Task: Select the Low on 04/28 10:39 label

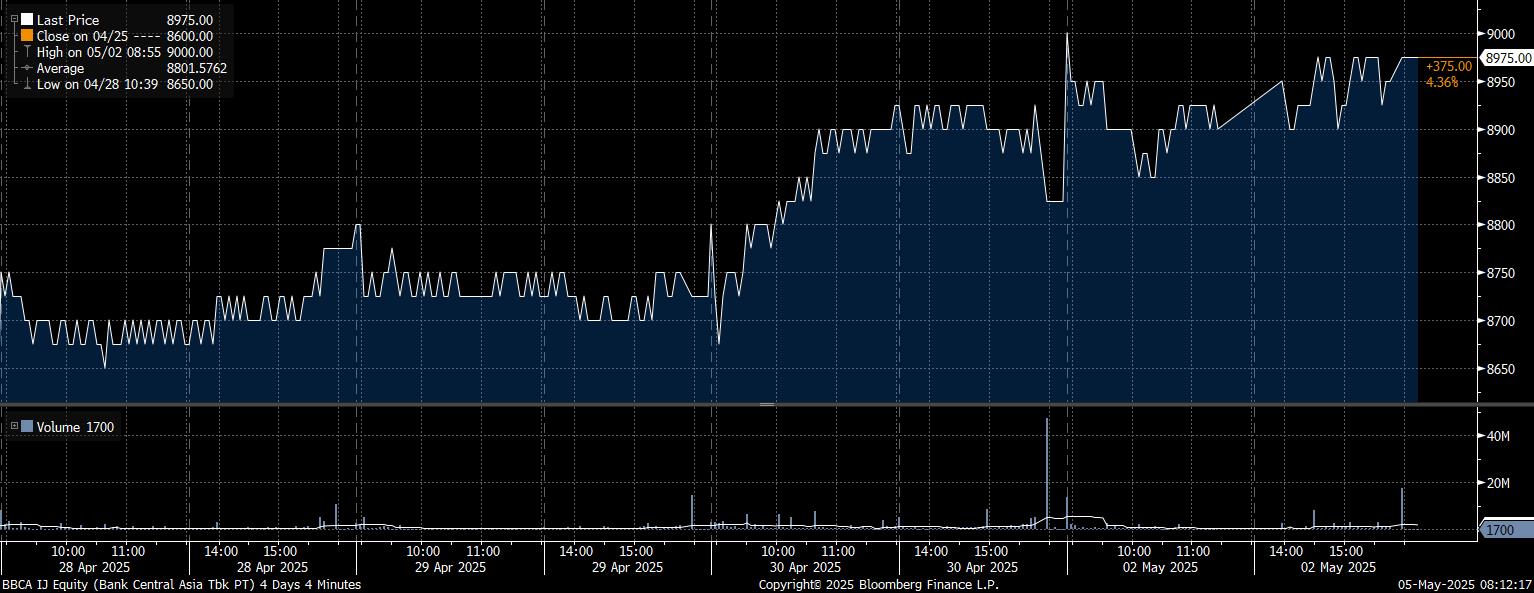Action: (x=98, y=84)
